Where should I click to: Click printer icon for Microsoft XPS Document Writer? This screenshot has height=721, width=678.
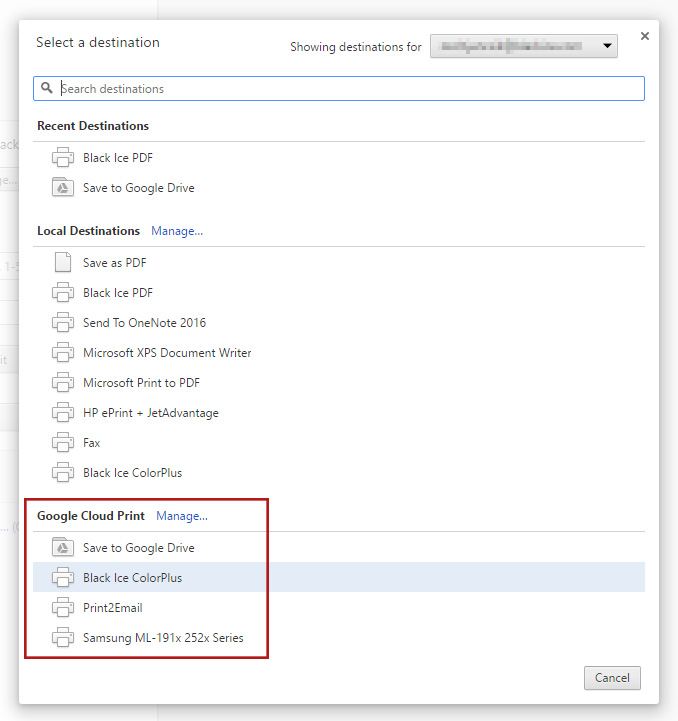pos(63,353)
